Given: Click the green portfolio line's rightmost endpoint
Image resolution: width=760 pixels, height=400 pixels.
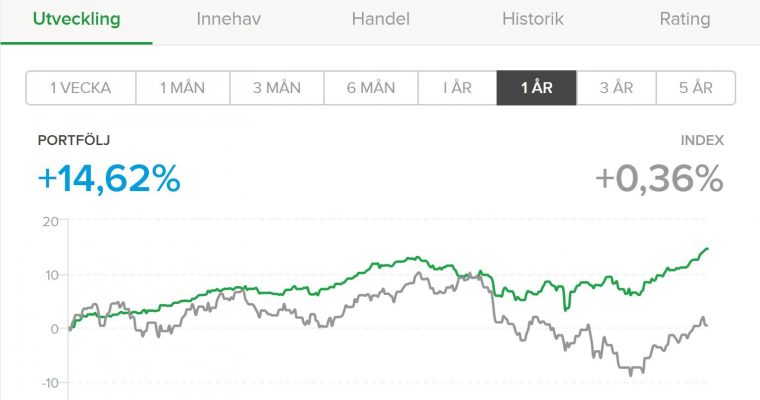Looking at the screenshot, I should click(x=707, y=249).
